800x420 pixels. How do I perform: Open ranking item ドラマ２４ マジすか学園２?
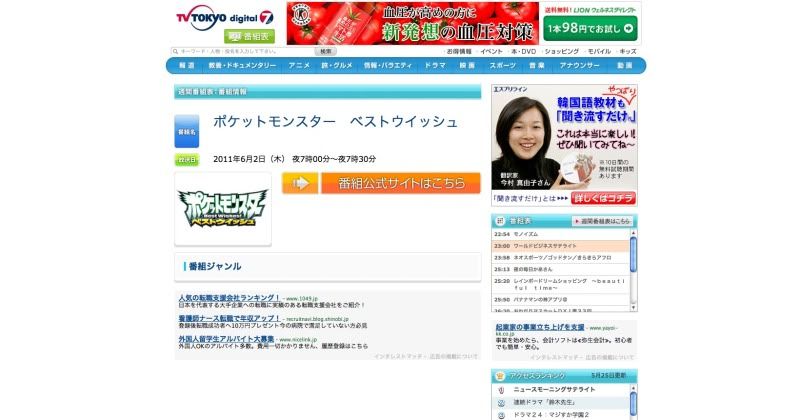[x=551, y=415]
